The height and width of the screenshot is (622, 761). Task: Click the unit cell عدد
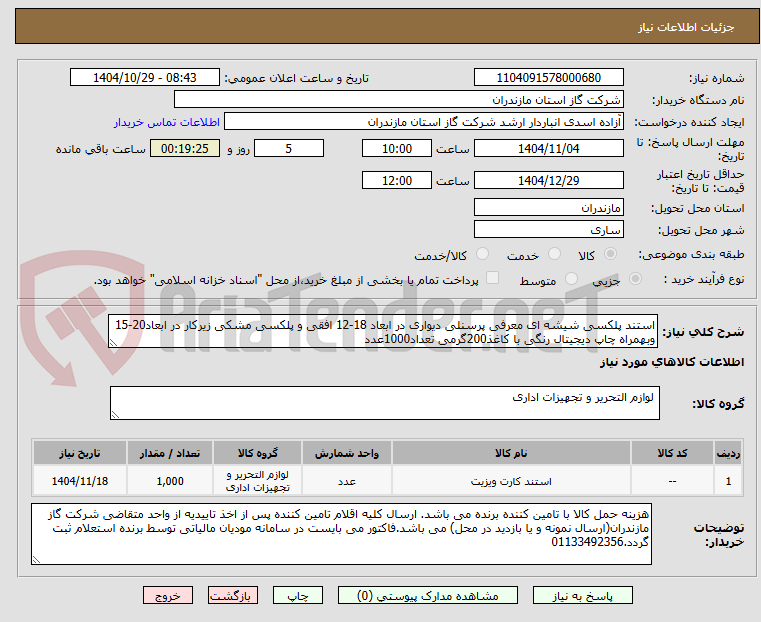click(x=347, y=481)
